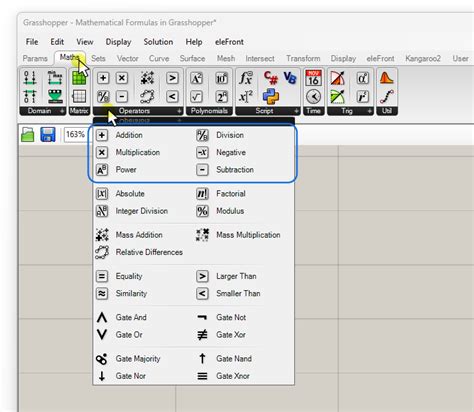The height and width of the screenshot is (412, 474).
Task: Open the Solution menu
Action: click(x=158, y=42)
